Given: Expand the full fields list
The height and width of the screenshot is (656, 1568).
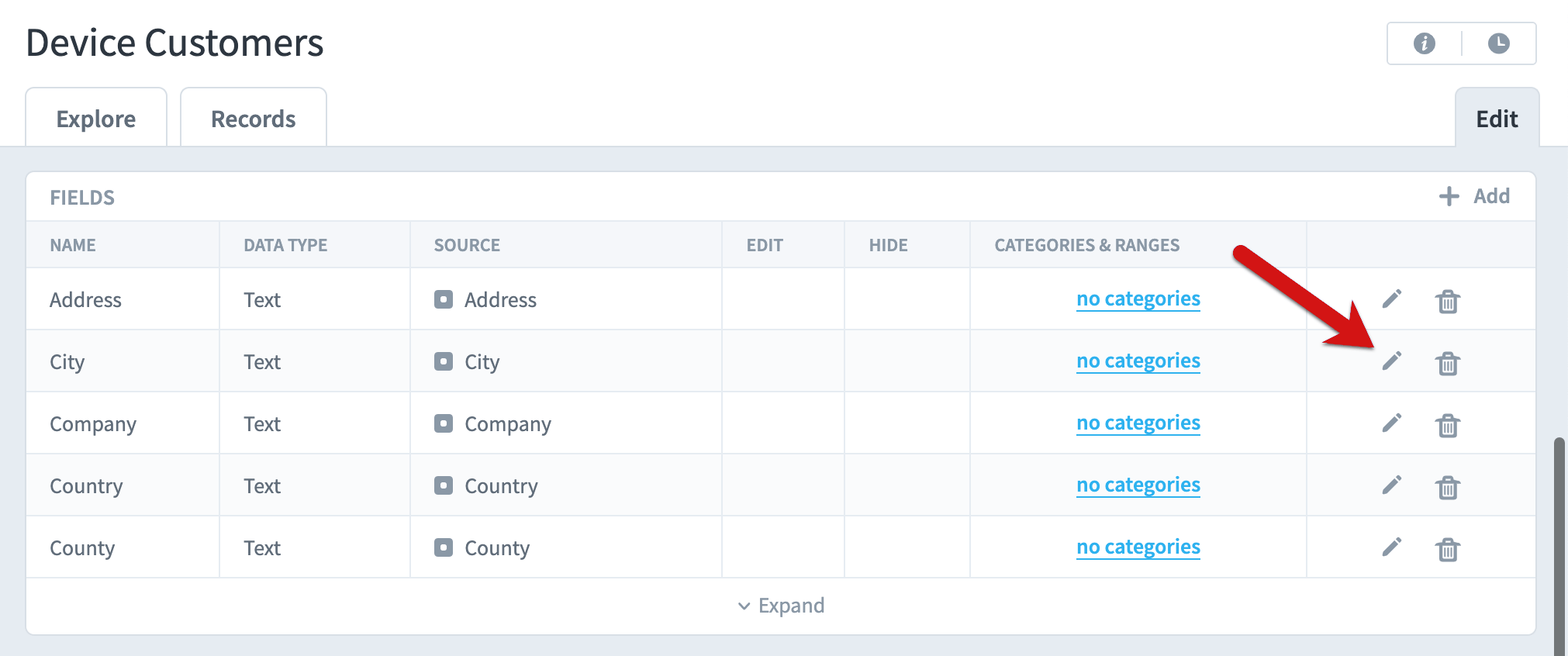Looking at the screenshot, I should point(781,606).
